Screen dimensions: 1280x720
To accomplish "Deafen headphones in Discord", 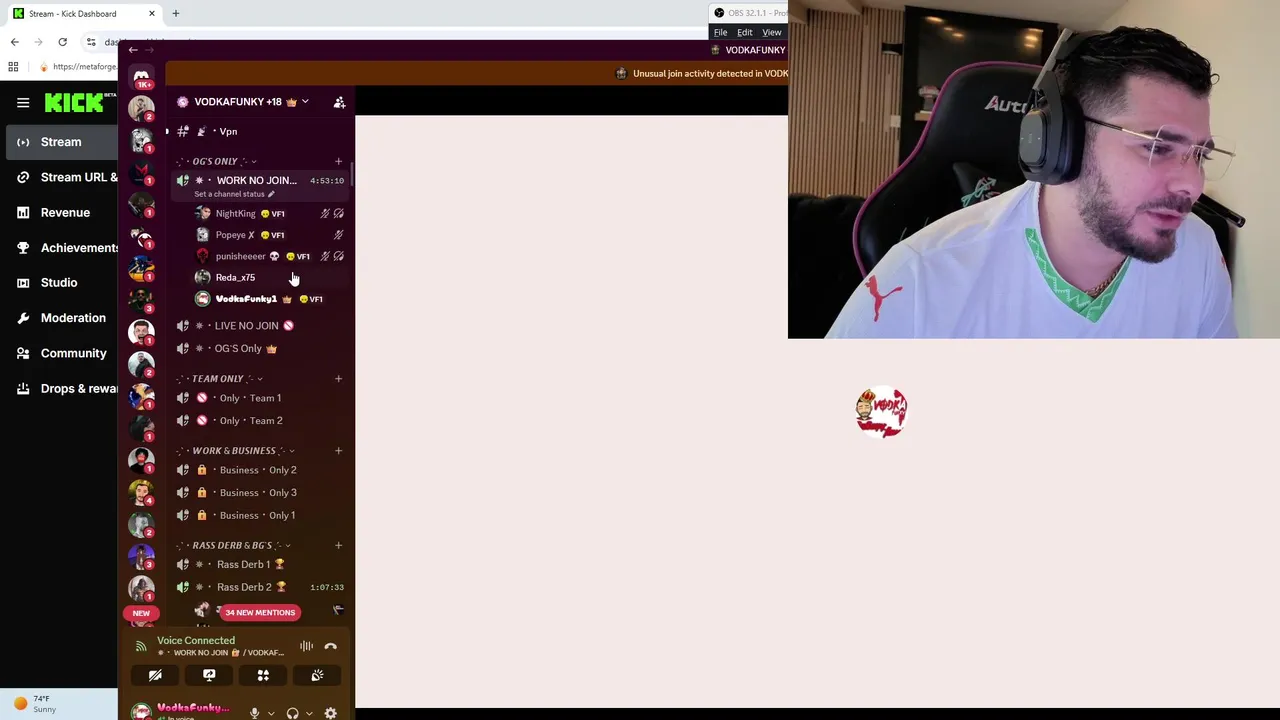I will 292,713.
